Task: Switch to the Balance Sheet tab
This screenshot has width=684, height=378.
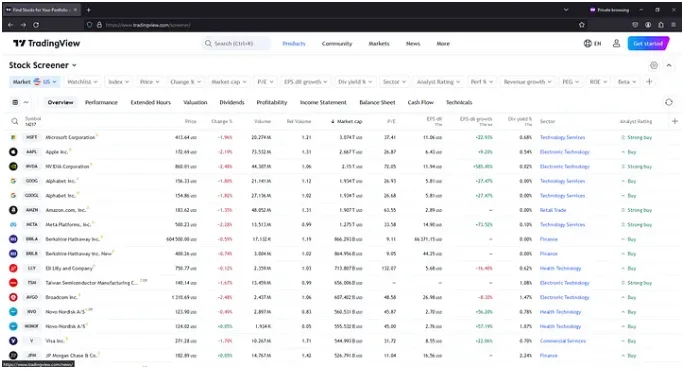Action: [x=377, y=102]
